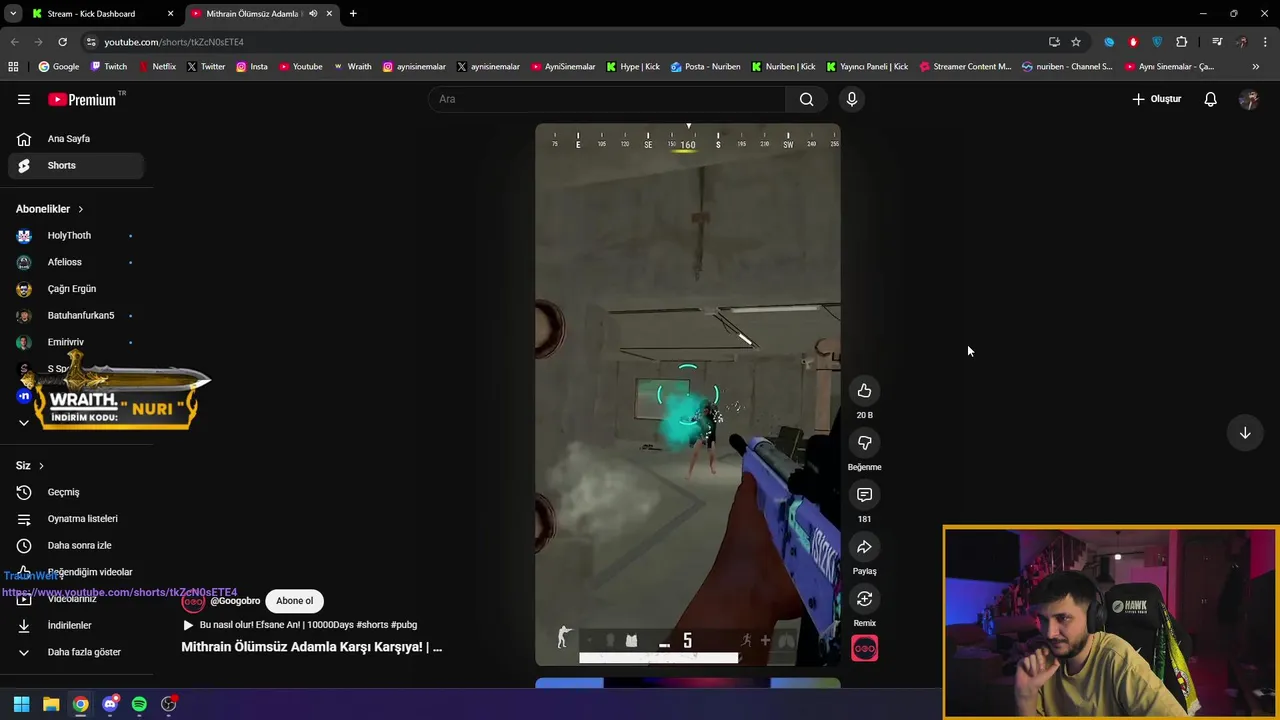This screenshot has height=720, width=1280.
Task: Open the Twitch bookmark
Action: coord(109,67)
